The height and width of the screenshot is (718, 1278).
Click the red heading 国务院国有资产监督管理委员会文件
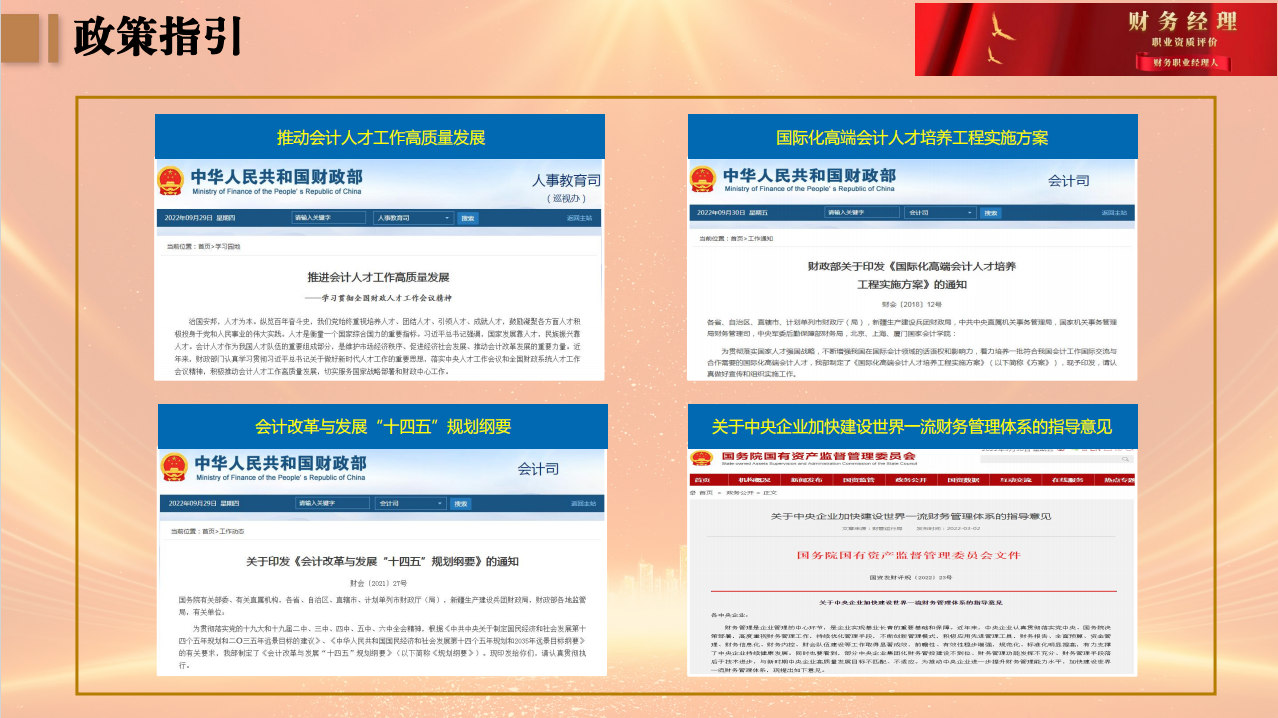pos(911,553)
